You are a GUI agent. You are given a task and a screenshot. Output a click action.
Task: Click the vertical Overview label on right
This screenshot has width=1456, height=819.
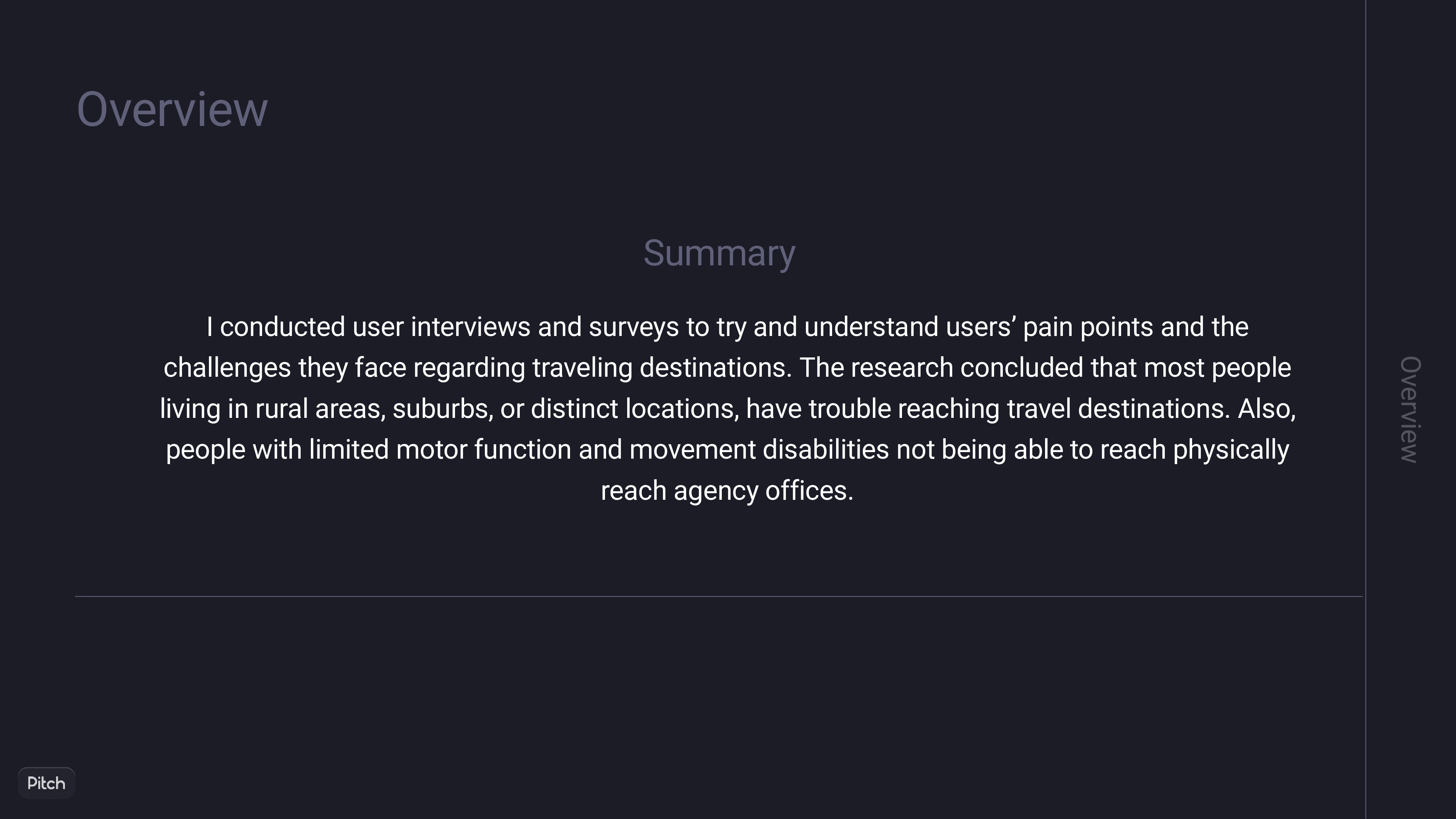[1410, 410]
